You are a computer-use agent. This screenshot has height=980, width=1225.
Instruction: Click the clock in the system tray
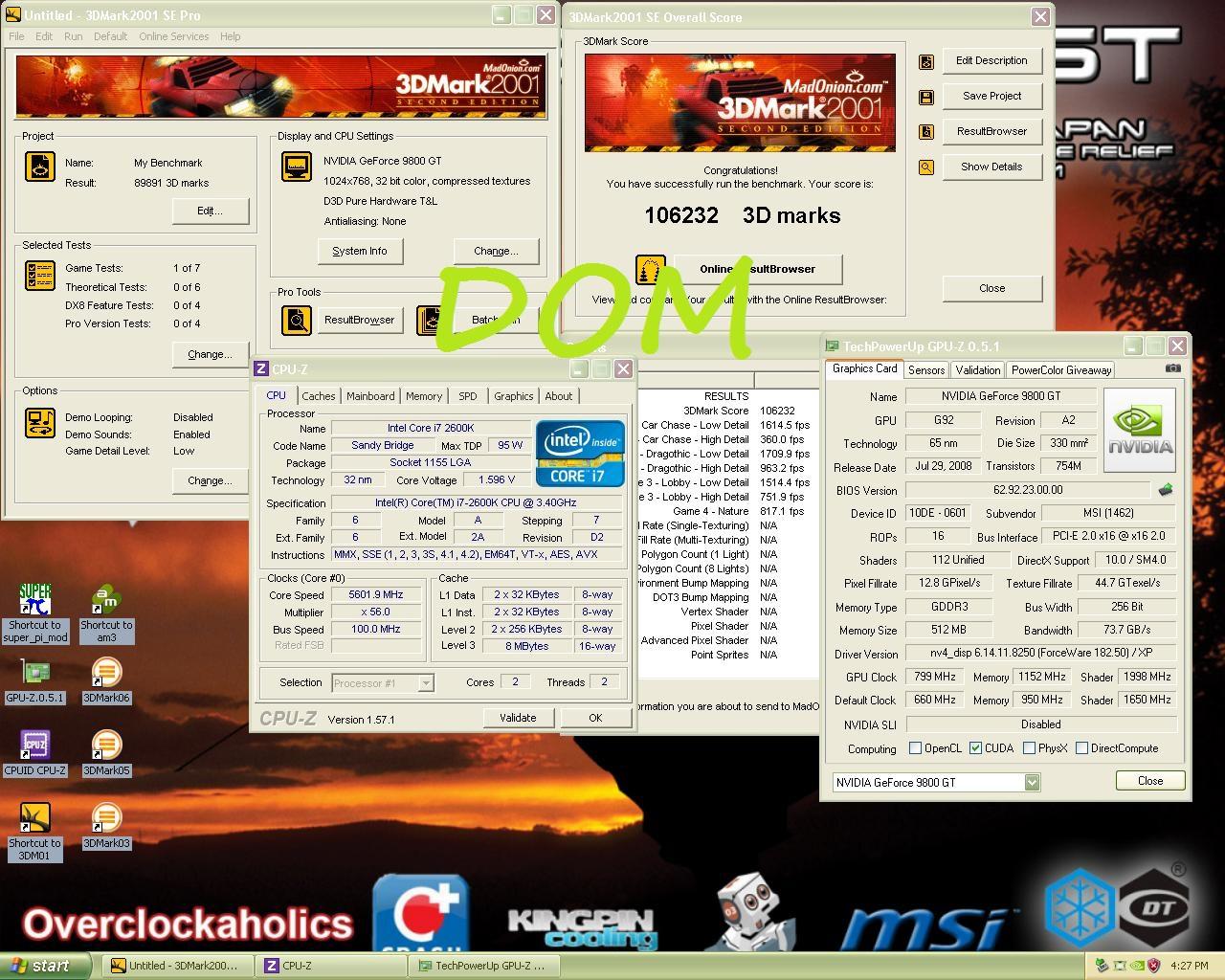1190,966
